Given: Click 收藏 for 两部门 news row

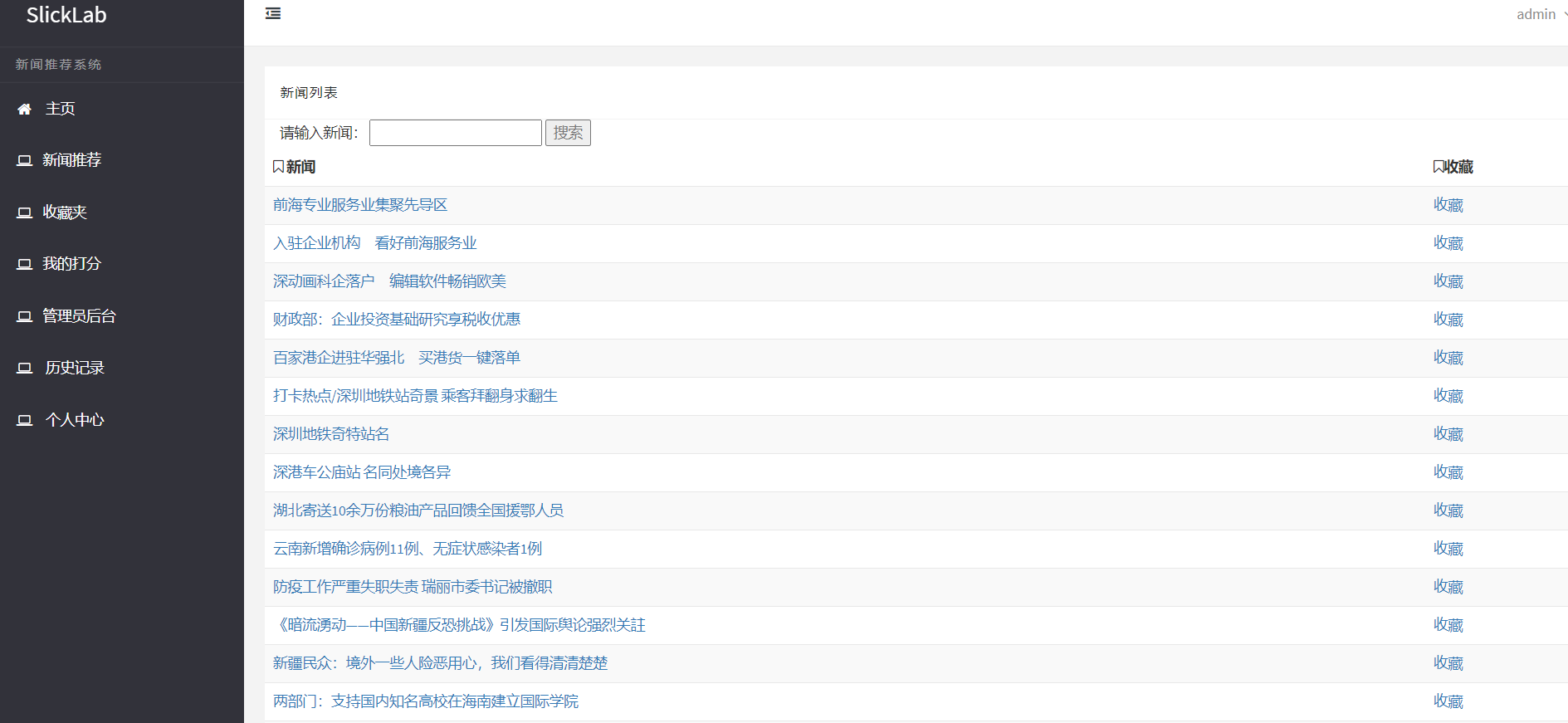Looking at the screenshot, I should (x=1448, y=701).
